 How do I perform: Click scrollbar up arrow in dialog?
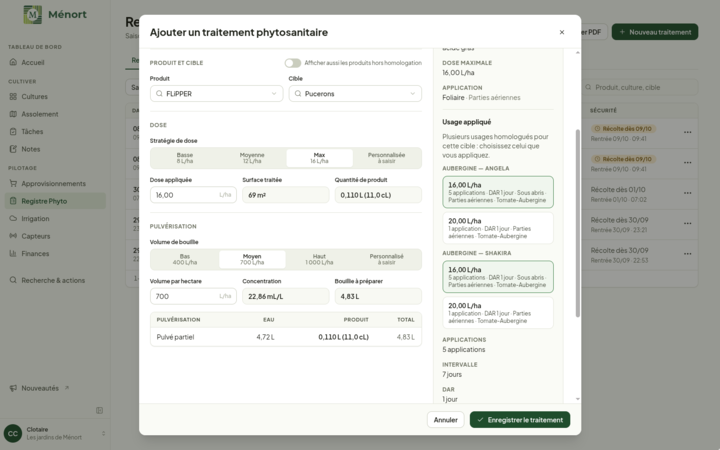click(578, 53)
